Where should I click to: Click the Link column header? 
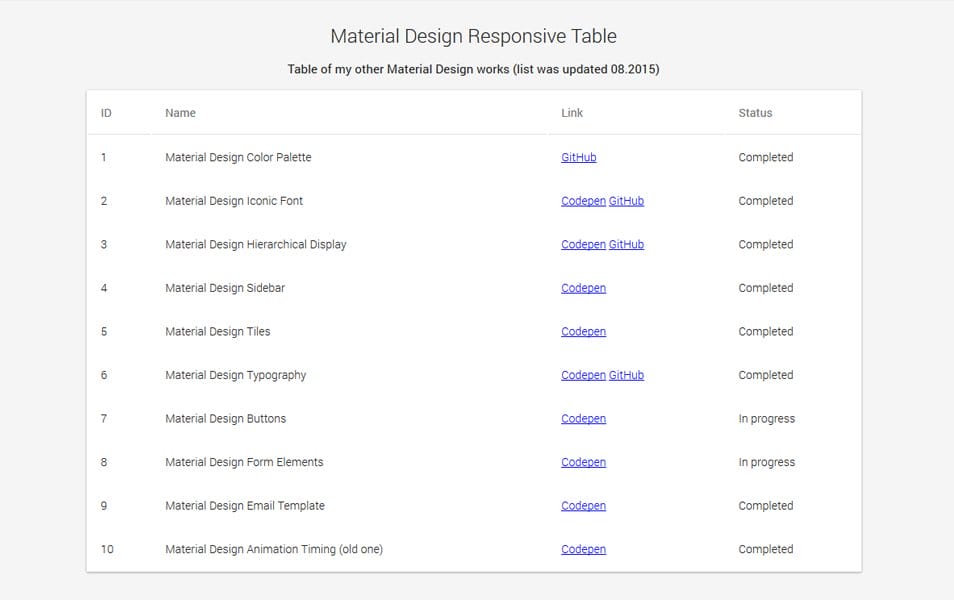tap(571, 113)
